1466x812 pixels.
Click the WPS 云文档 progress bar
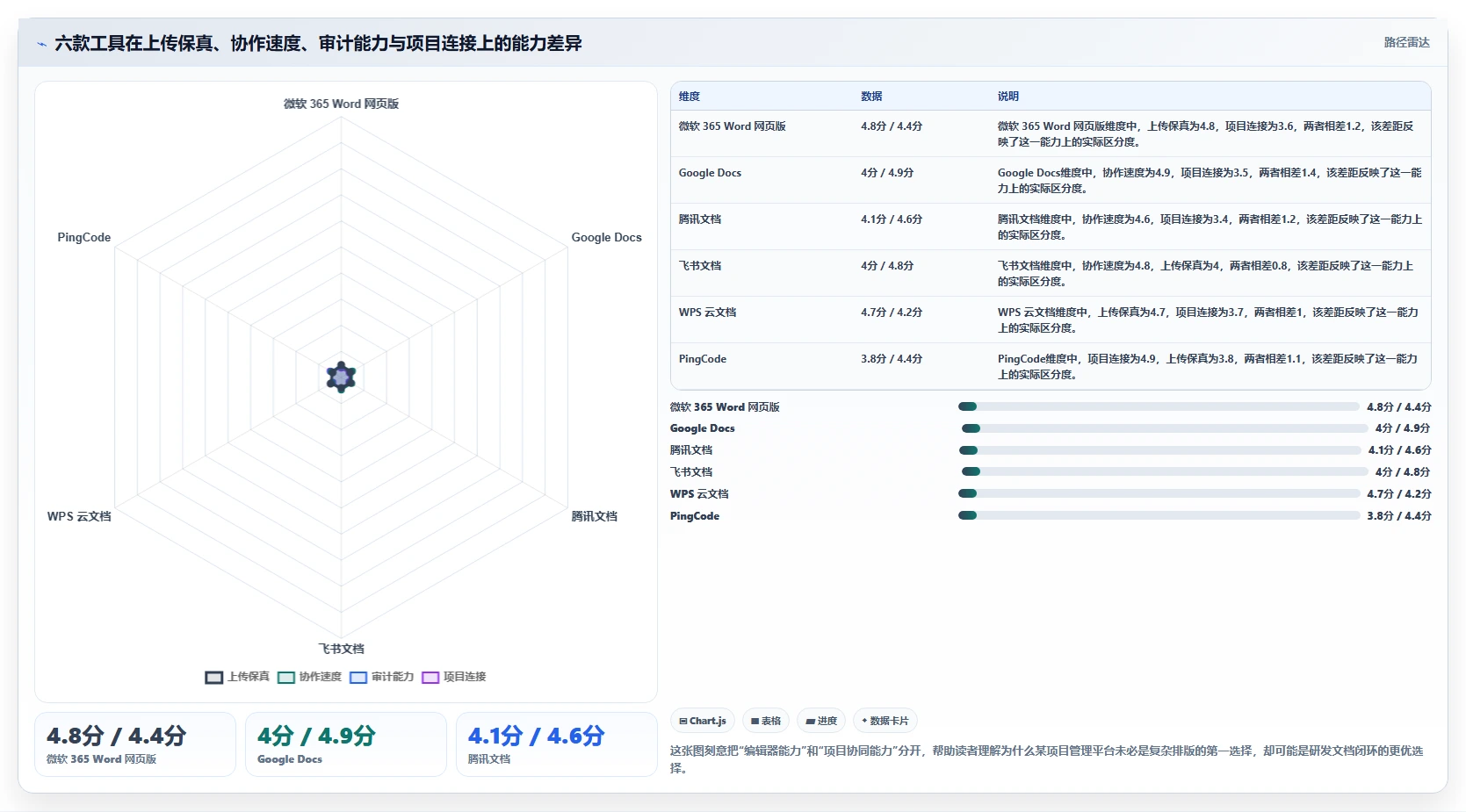(x=1159, y=493)
